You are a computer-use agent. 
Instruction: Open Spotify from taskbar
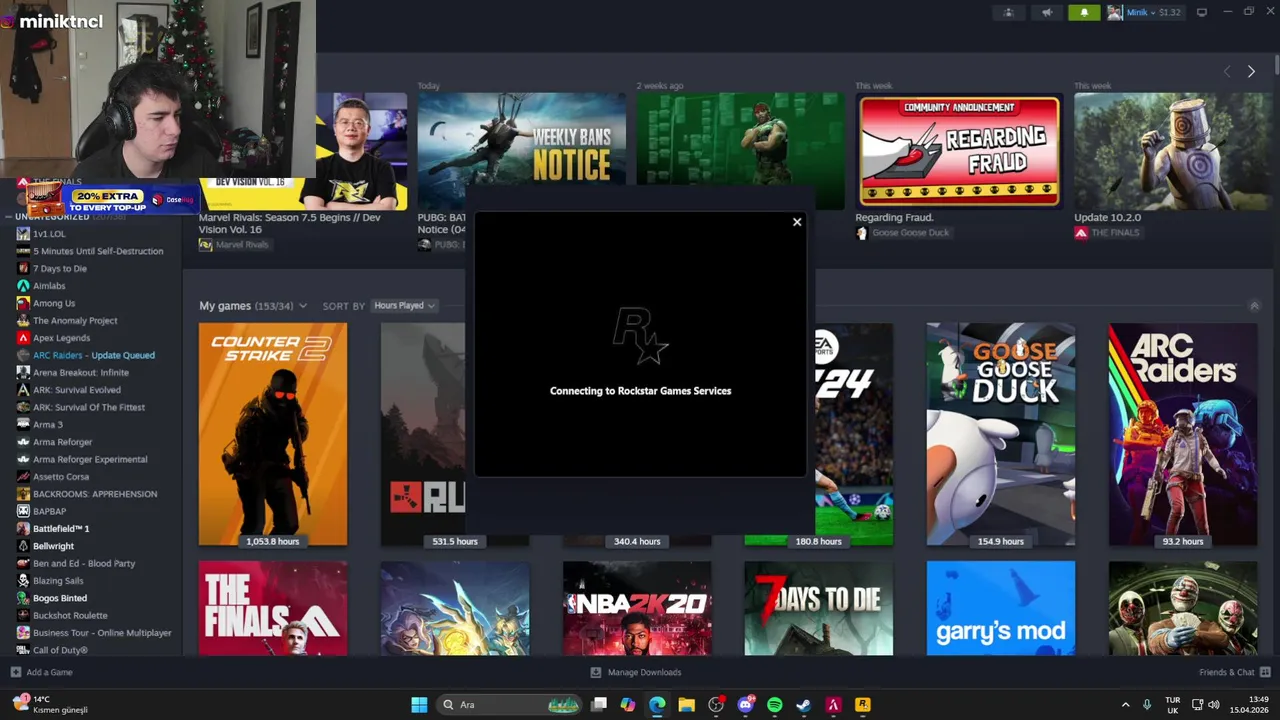click(x=775, y=705)
